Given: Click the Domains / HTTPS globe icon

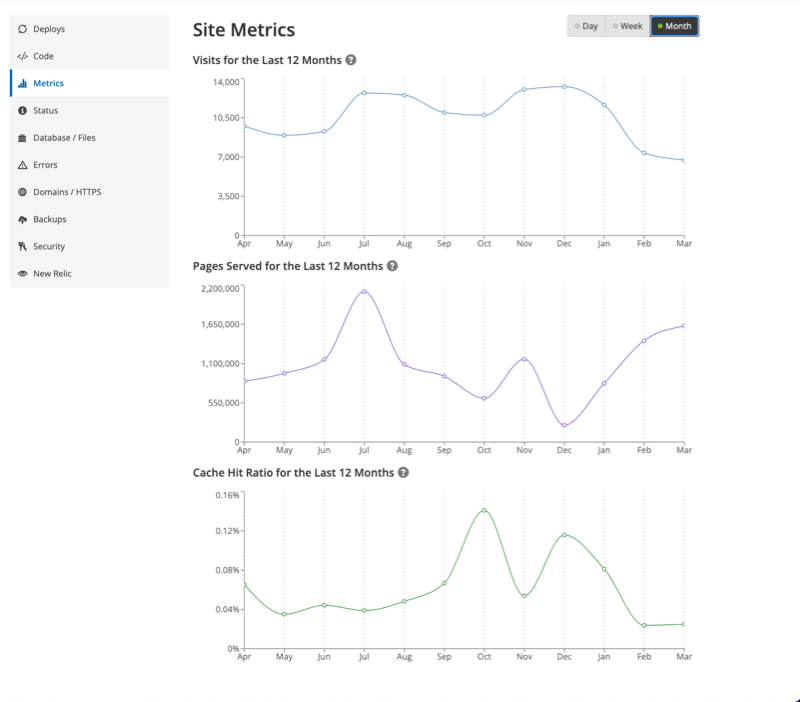Looking at the screenshot, I should (21, 191).
